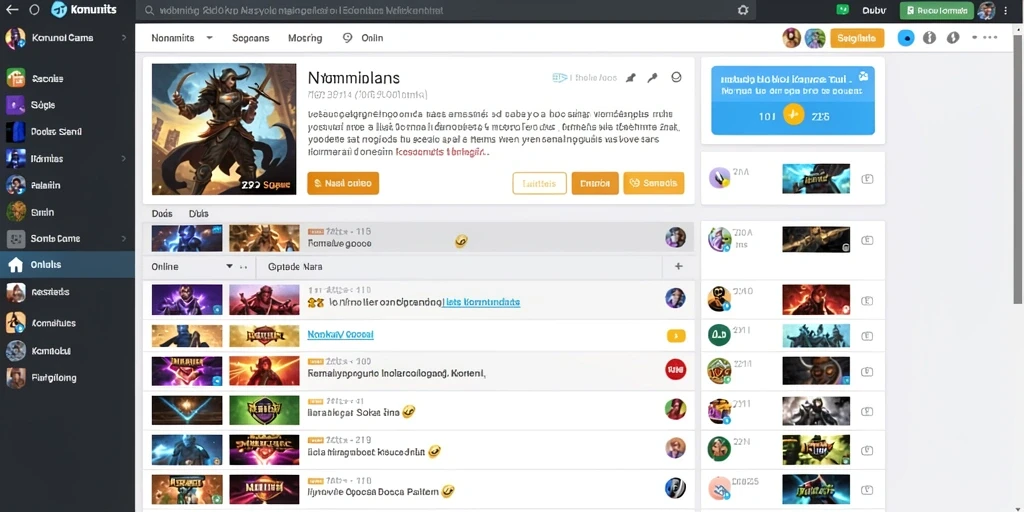Screen dimensions: 1024x512
Task: Open the Sogeans tab
Action: pos(251,38)
